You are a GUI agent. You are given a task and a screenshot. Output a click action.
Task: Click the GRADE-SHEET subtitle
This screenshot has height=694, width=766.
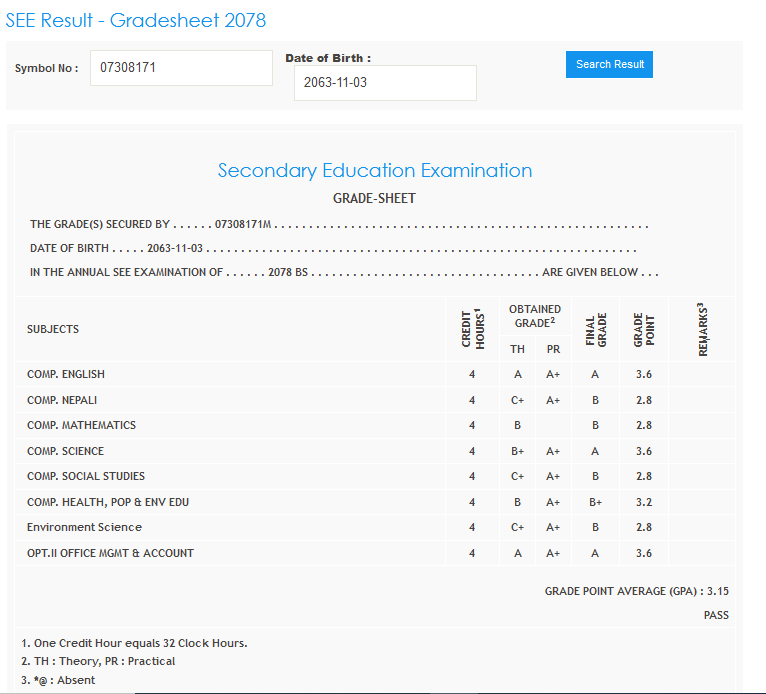click(x=374, y=198)
